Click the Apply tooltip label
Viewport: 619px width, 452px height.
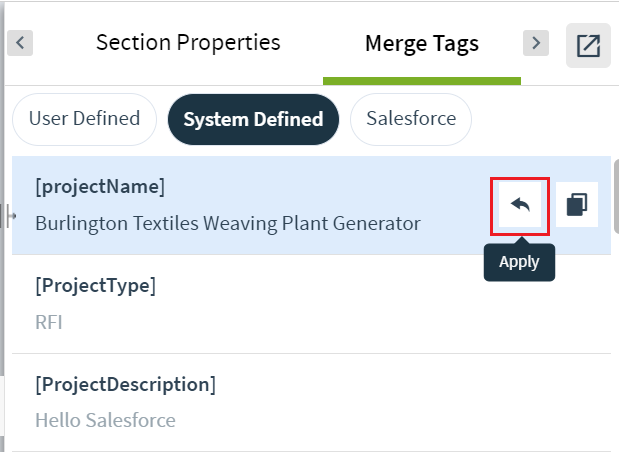pos(519,263)
